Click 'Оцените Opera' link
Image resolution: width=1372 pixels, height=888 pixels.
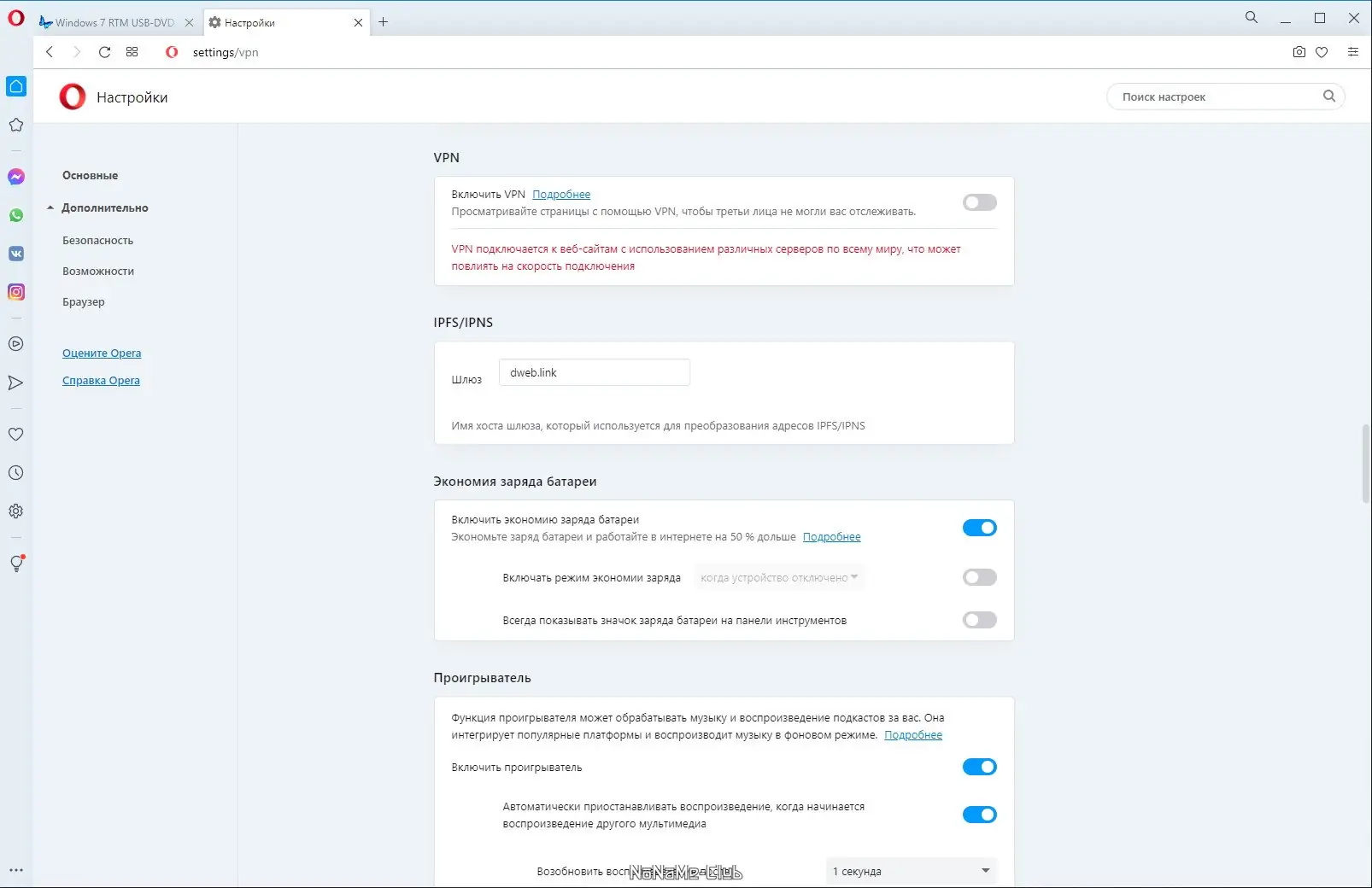coord(102,353)
